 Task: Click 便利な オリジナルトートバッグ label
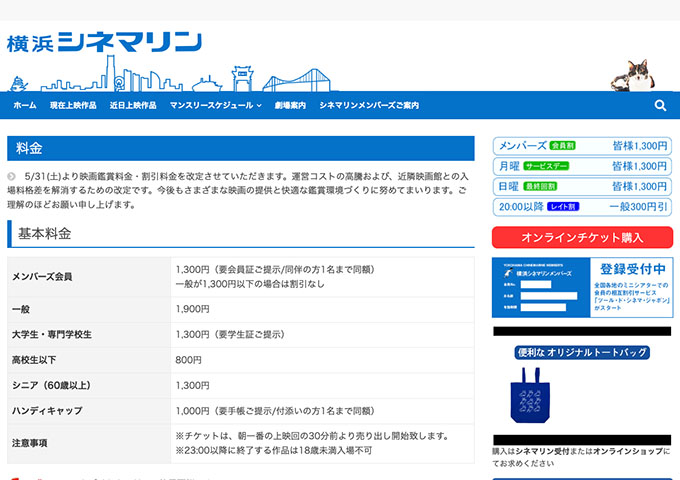click(582, 353)
